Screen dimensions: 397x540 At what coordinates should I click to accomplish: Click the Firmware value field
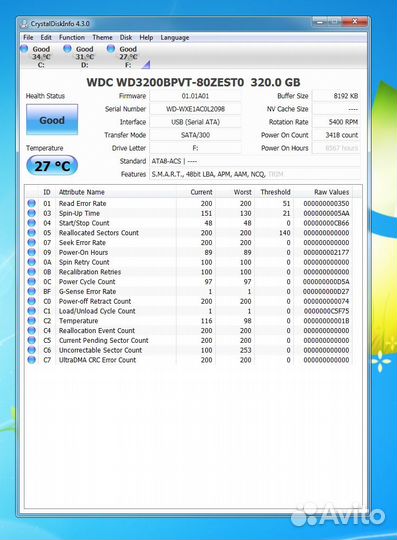pyautogui.click(x=195, y=96)
